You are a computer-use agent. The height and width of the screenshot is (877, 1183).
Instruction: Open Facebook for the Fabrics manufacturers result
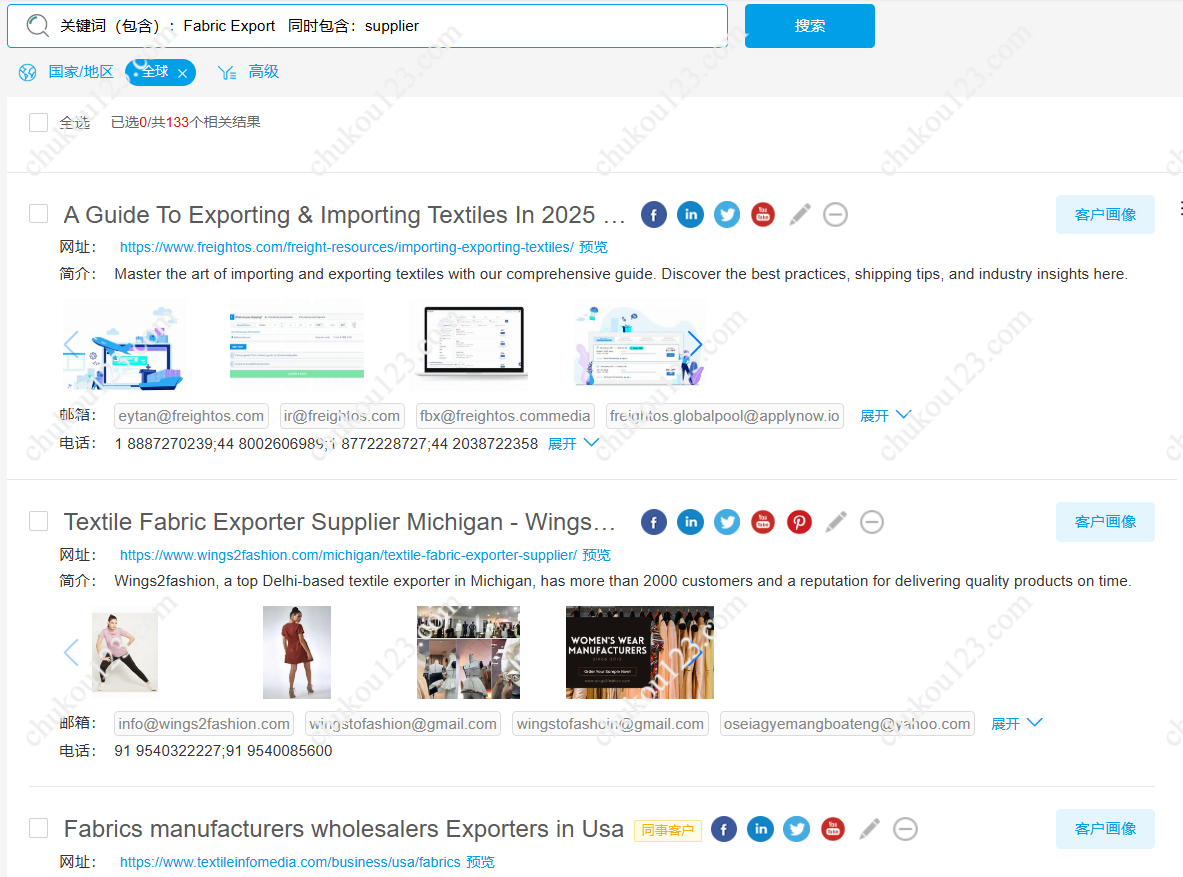[x=724, y=829]
